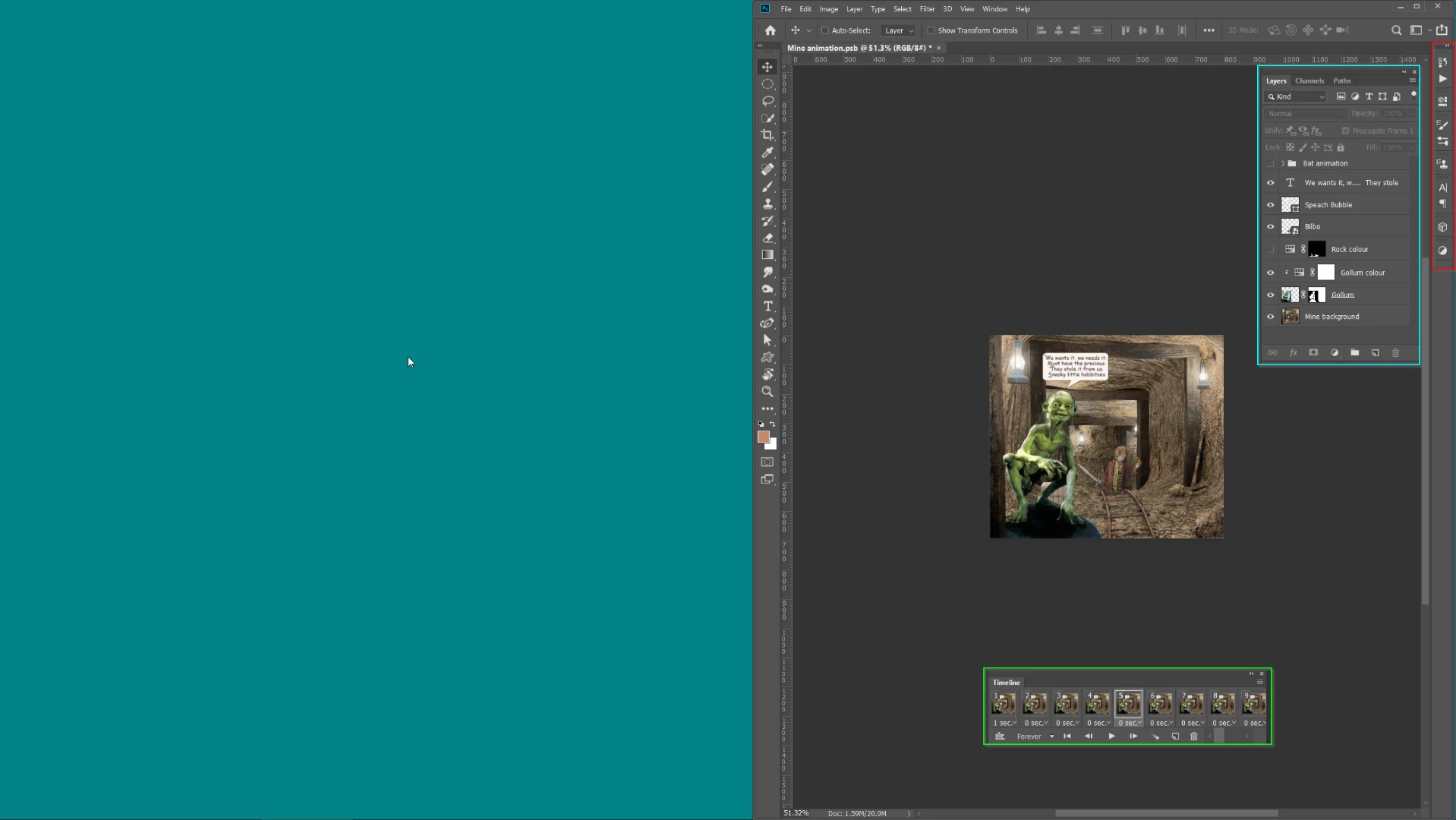Screen dimensions: 1456x820
Task: Open the Timeline panel flyout menu
Action: tap(1260, 682)
